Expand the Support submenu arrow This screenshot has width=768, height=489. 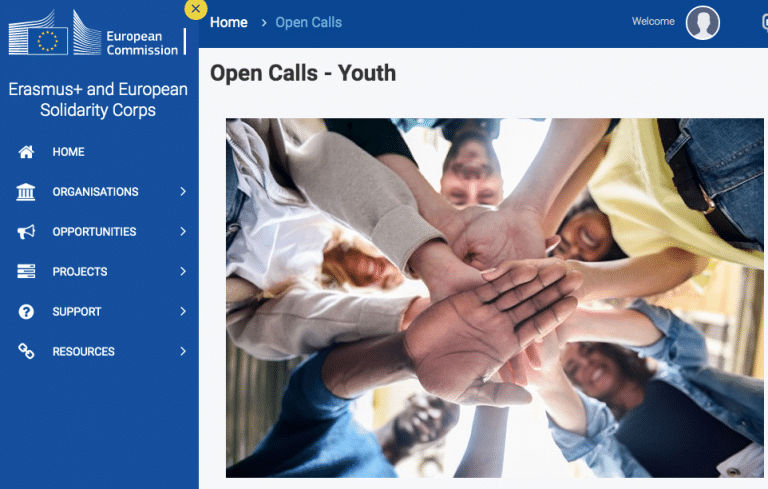(183, 311)
